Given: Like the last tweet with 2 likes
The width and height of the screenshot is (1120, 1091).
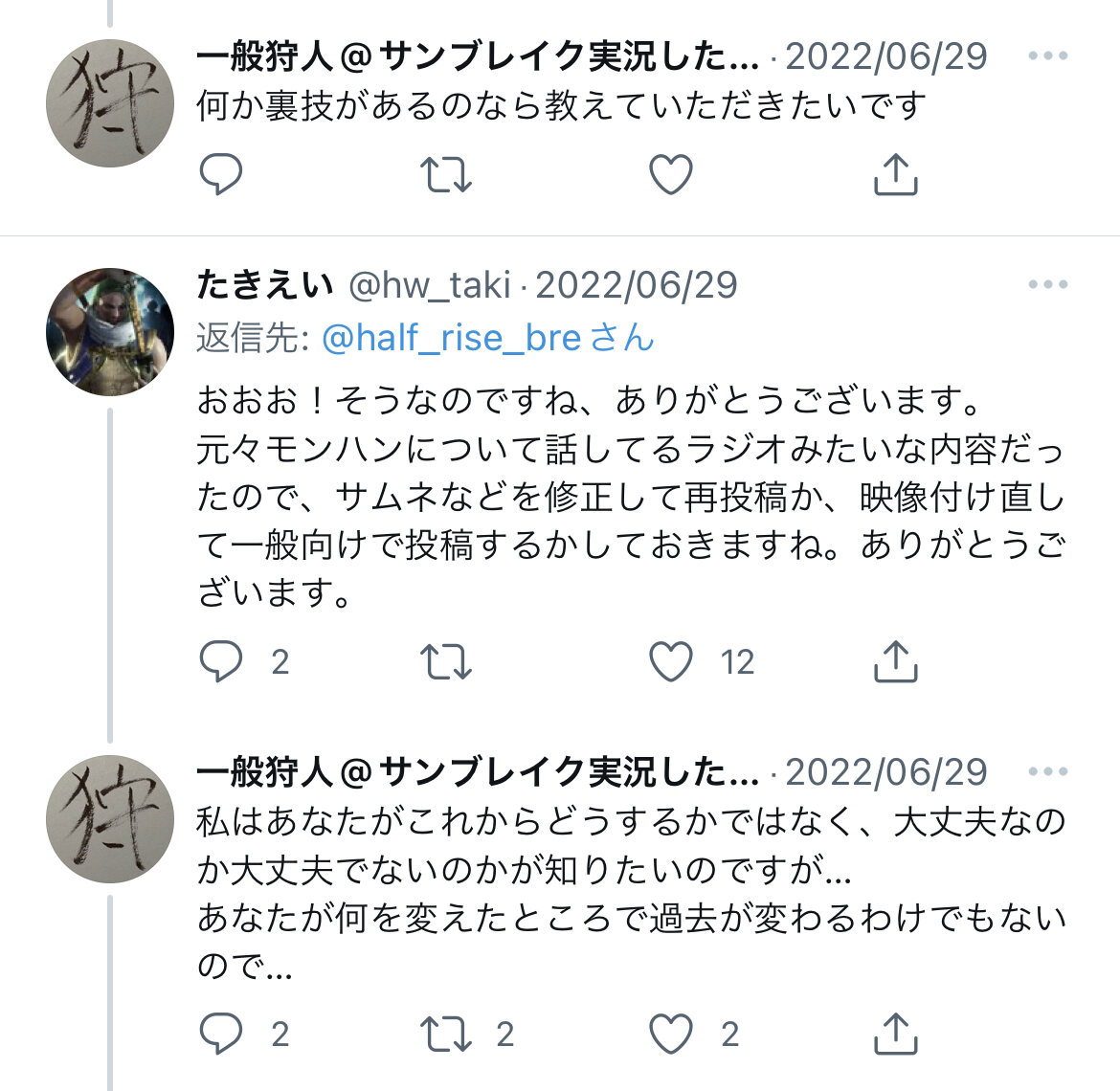Looking at the screenshot, I should (x=670, y=1034).
